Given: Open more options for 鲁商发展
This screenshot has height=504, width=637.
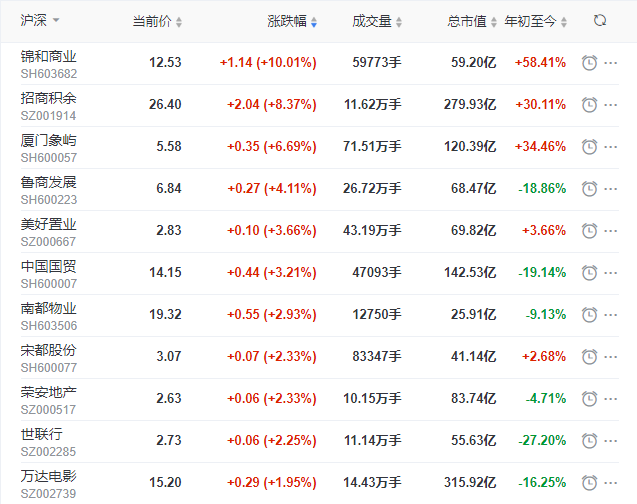Looking at the screenshot, I should (x=611, y=189).
